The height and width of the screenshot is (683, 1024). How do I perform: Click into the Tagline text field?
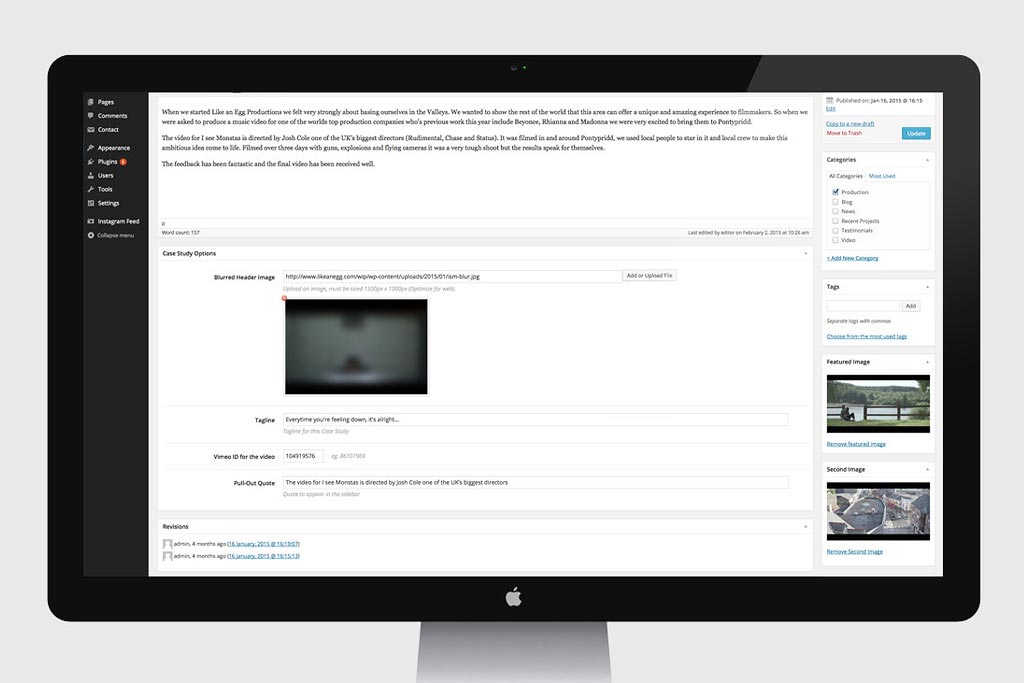535,420
